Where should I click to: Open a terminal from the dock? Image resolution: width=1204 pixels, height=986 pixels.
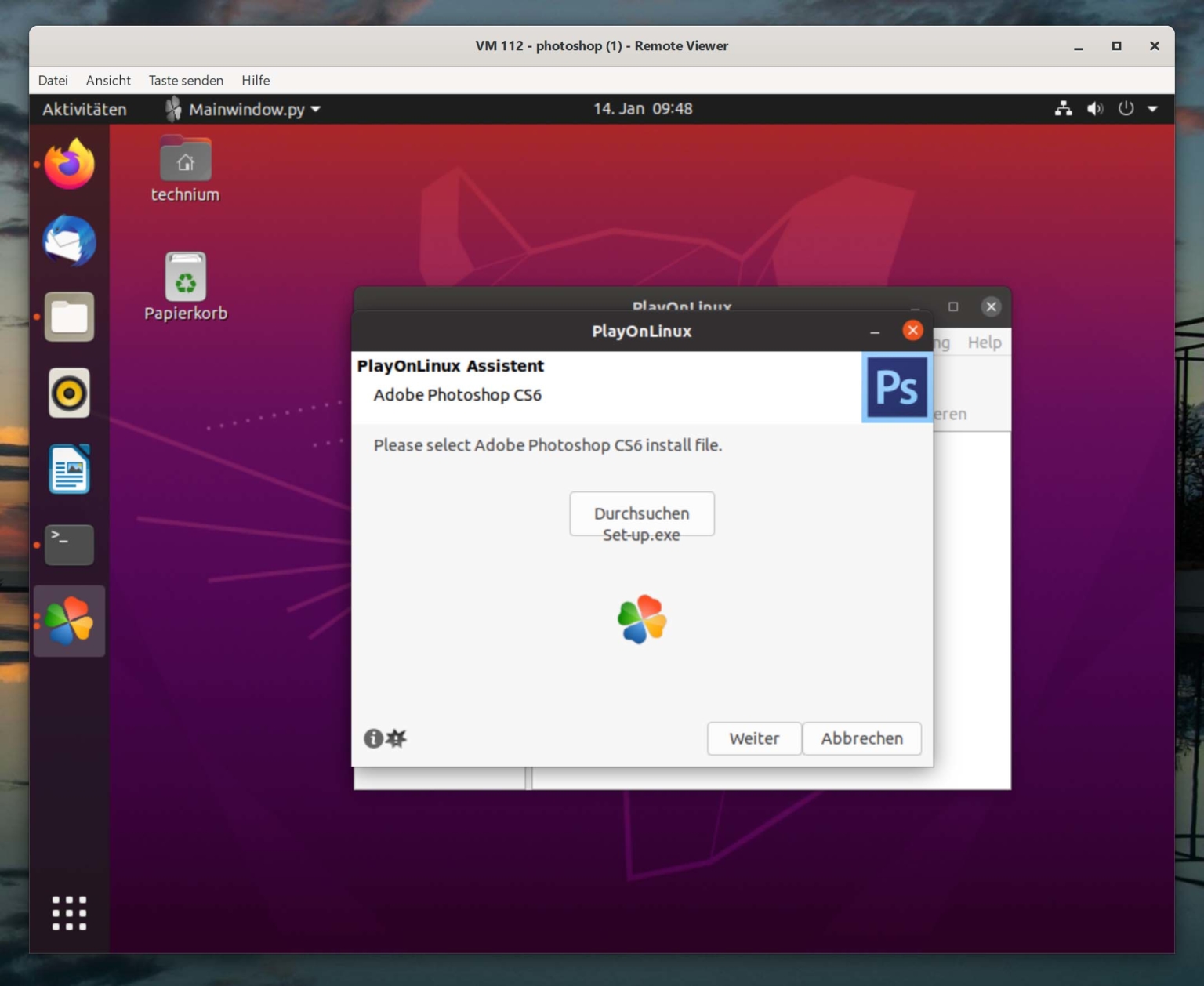tap(69, 544)
